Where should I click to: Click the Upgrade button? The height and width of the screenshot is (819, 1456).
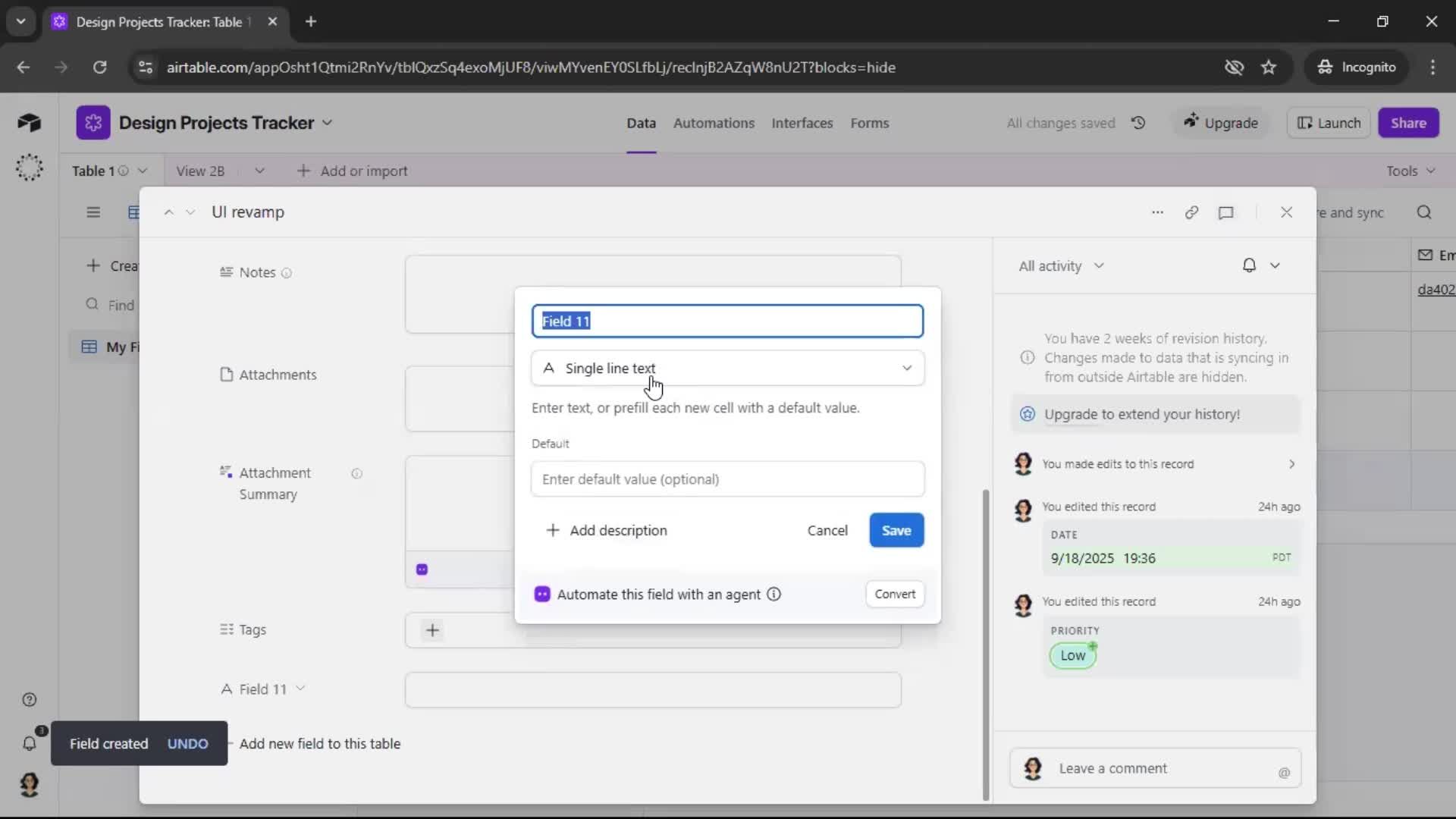pos(1220,123)
